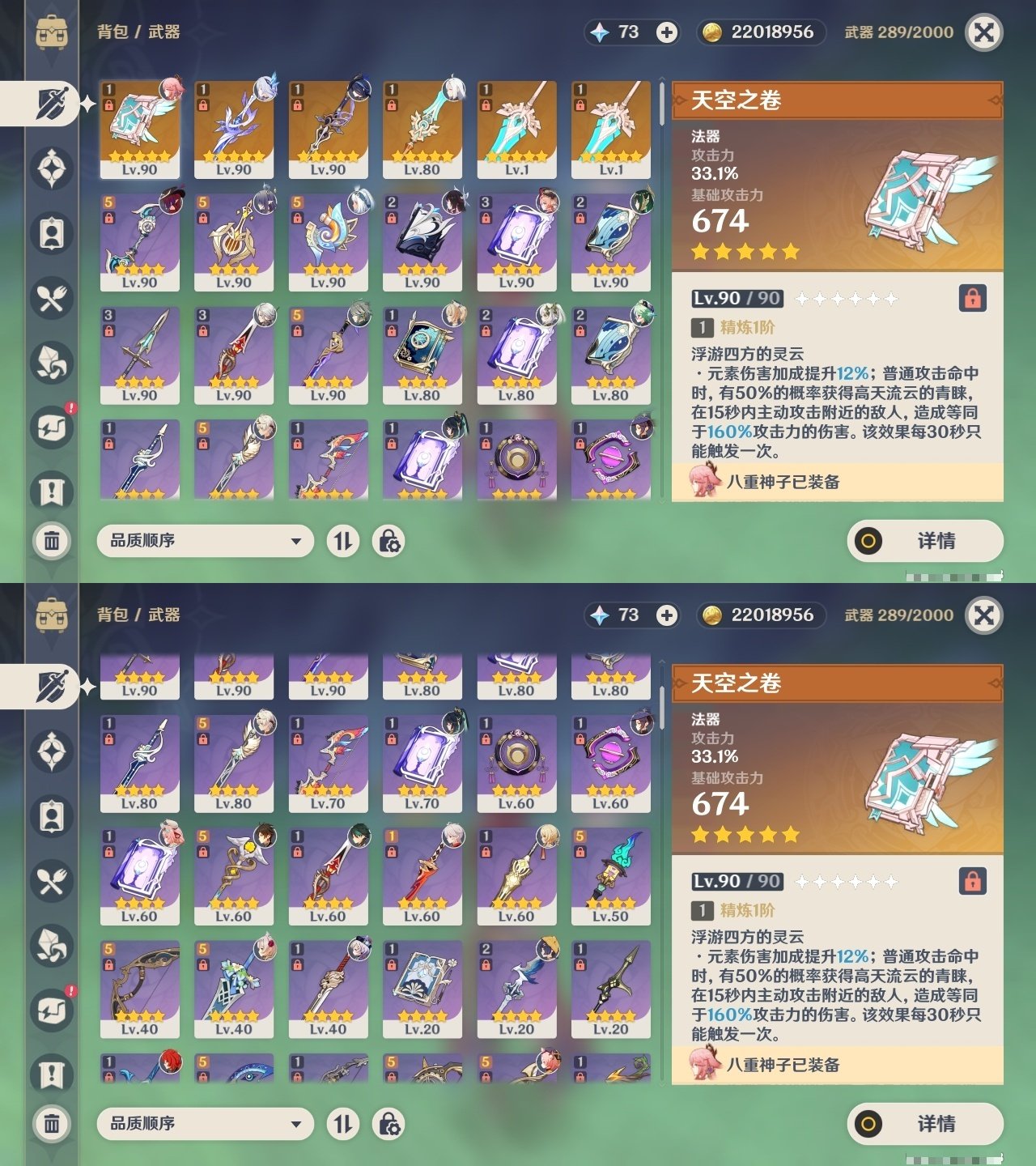
Task: Click the trash delete icon in upper screenshot
Action: 52,541
